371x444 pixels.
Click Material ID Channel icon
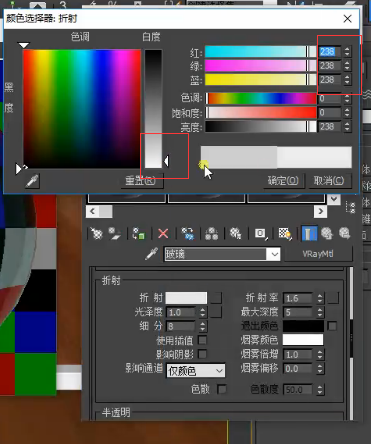(260, 233)
